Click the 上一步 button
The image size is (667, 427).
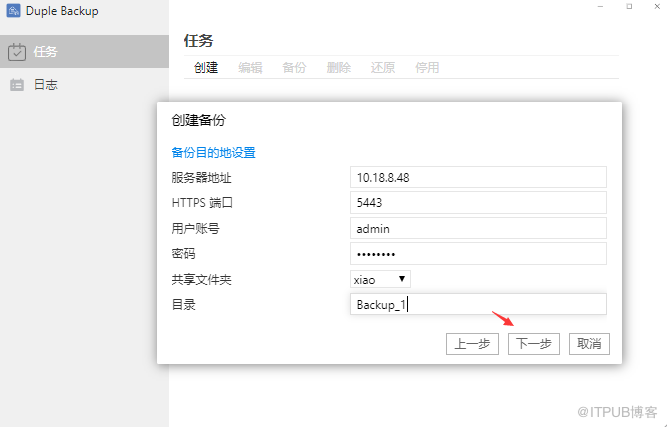[472, 344]
